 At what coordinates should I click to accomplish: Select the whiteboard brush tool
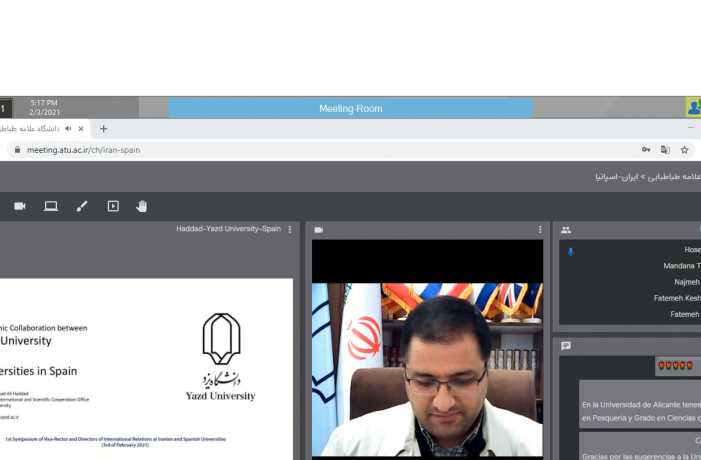82,206
